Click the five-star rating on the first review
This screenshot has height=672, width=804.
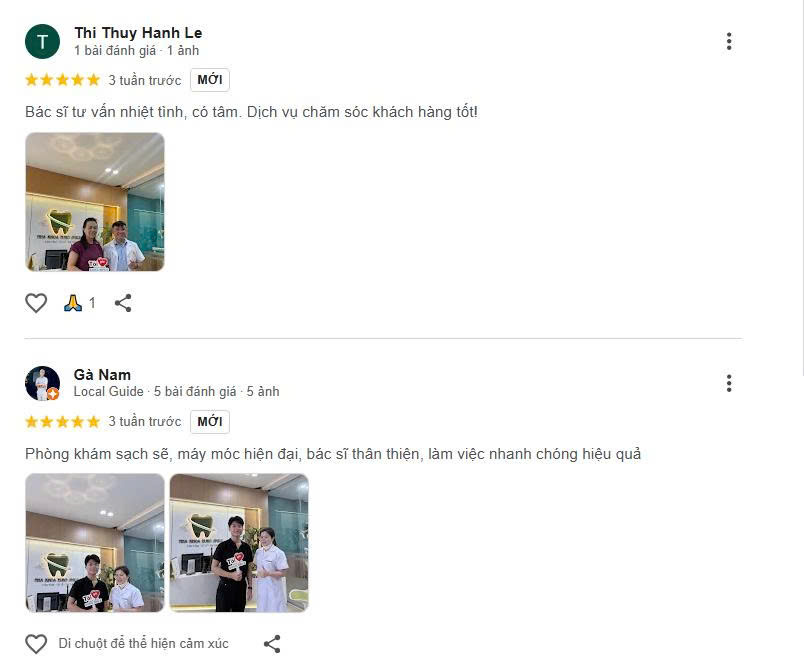pyautogui.click(x=63, y=80)
